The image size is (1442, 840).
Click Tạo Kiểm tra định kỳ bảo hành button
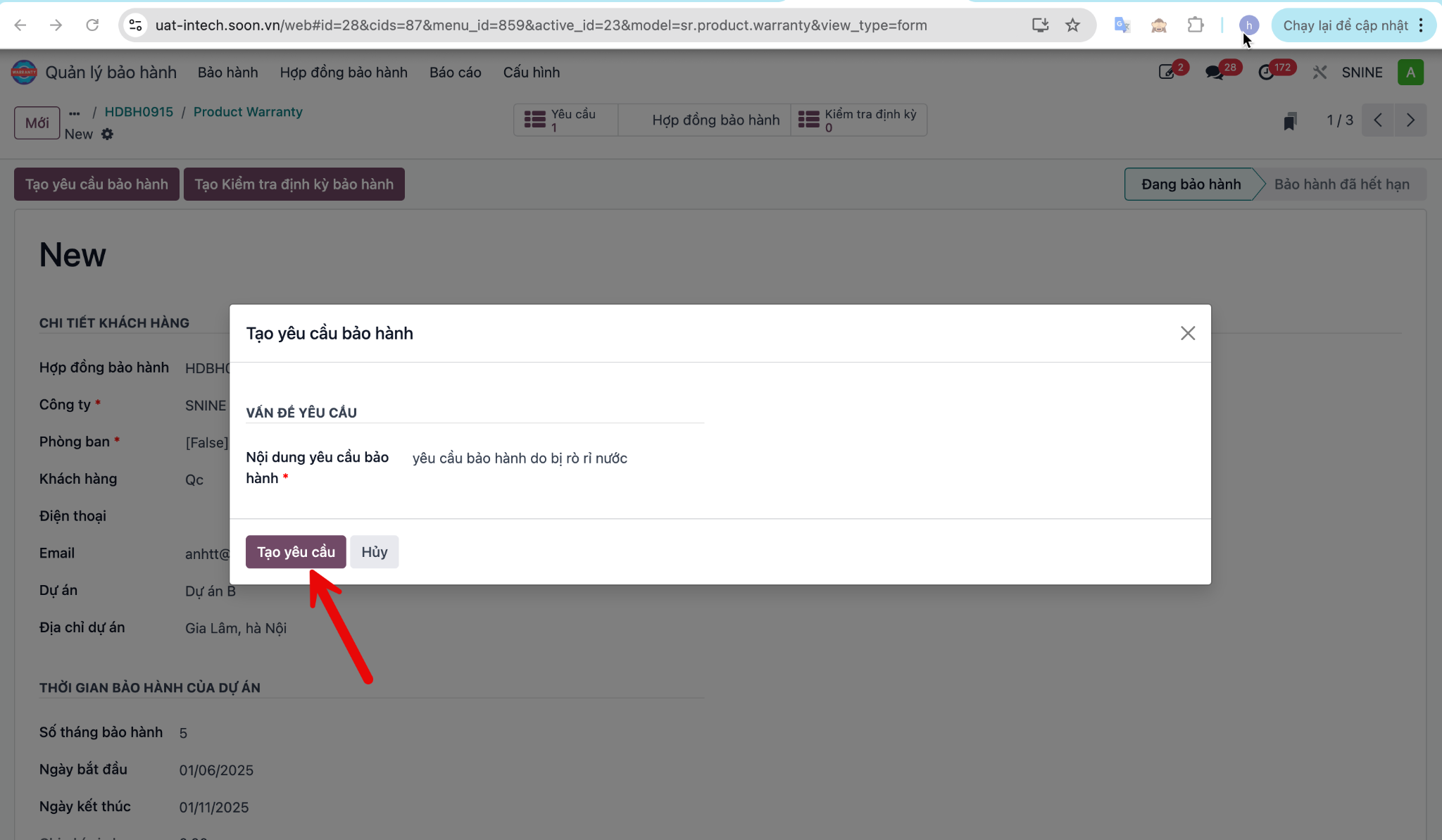coord(294,184)
